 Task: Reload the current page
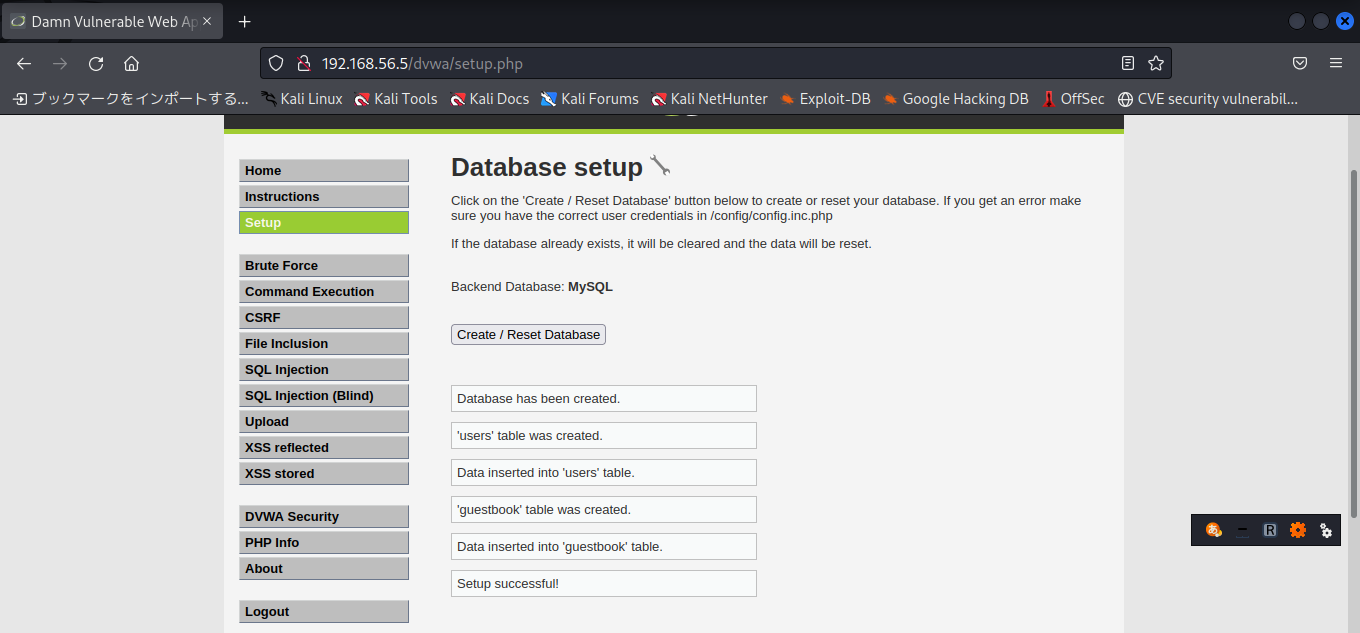pos(95,62)
